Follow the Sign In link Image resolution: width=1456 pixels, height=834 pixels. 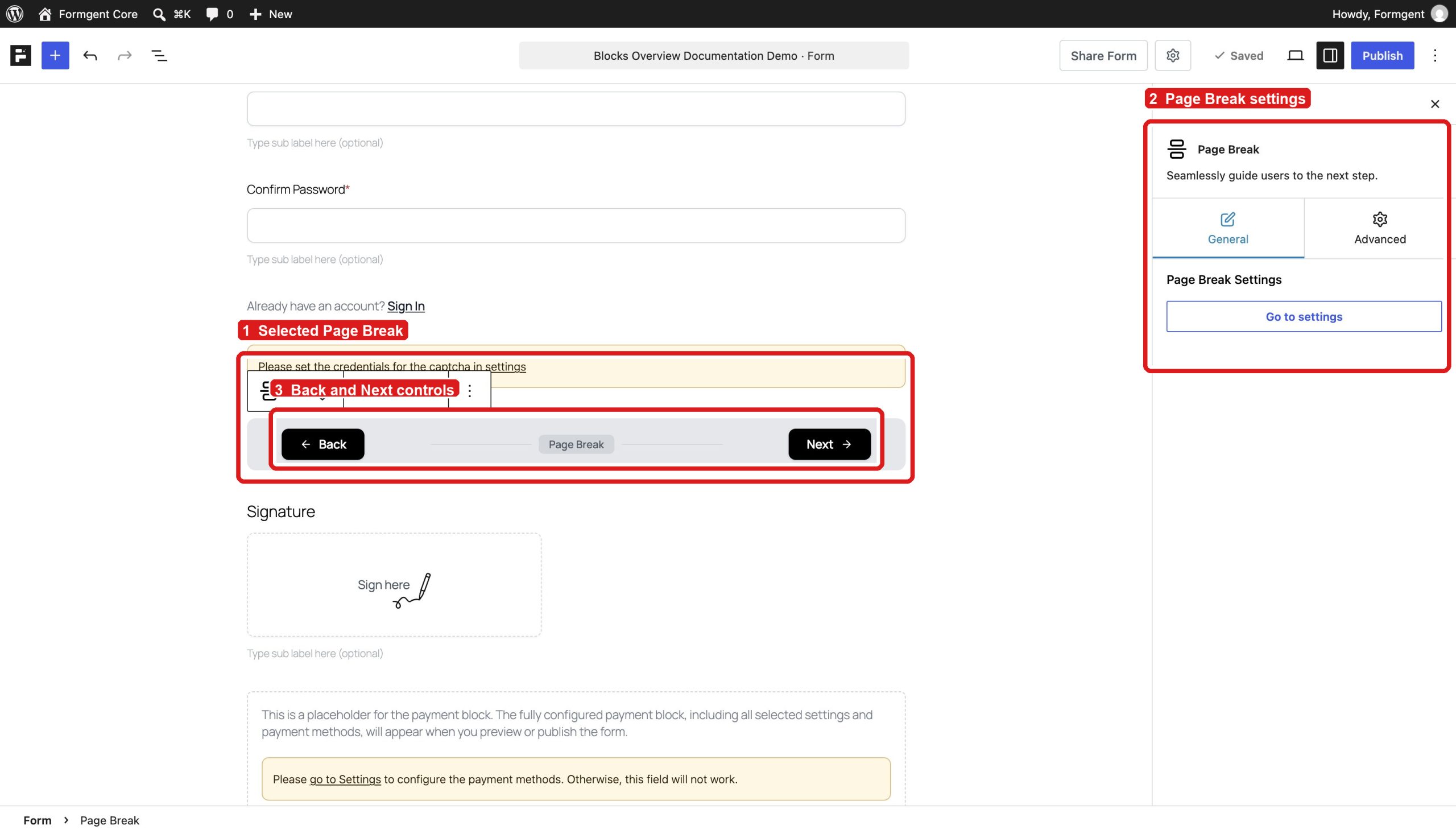[406, 306]
